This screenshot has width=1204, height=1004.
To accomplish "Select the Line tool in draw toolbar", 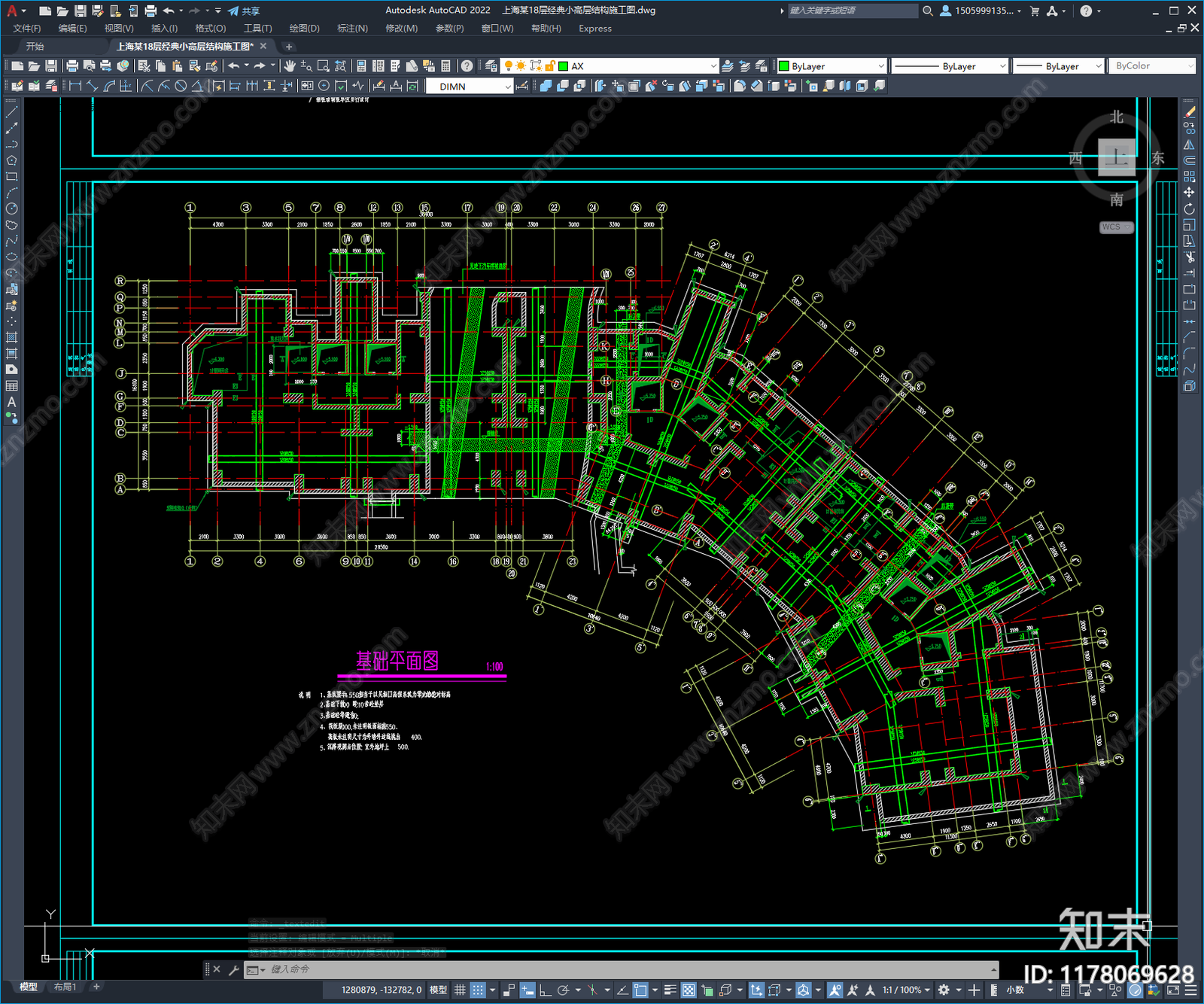I will click(11, 112).
